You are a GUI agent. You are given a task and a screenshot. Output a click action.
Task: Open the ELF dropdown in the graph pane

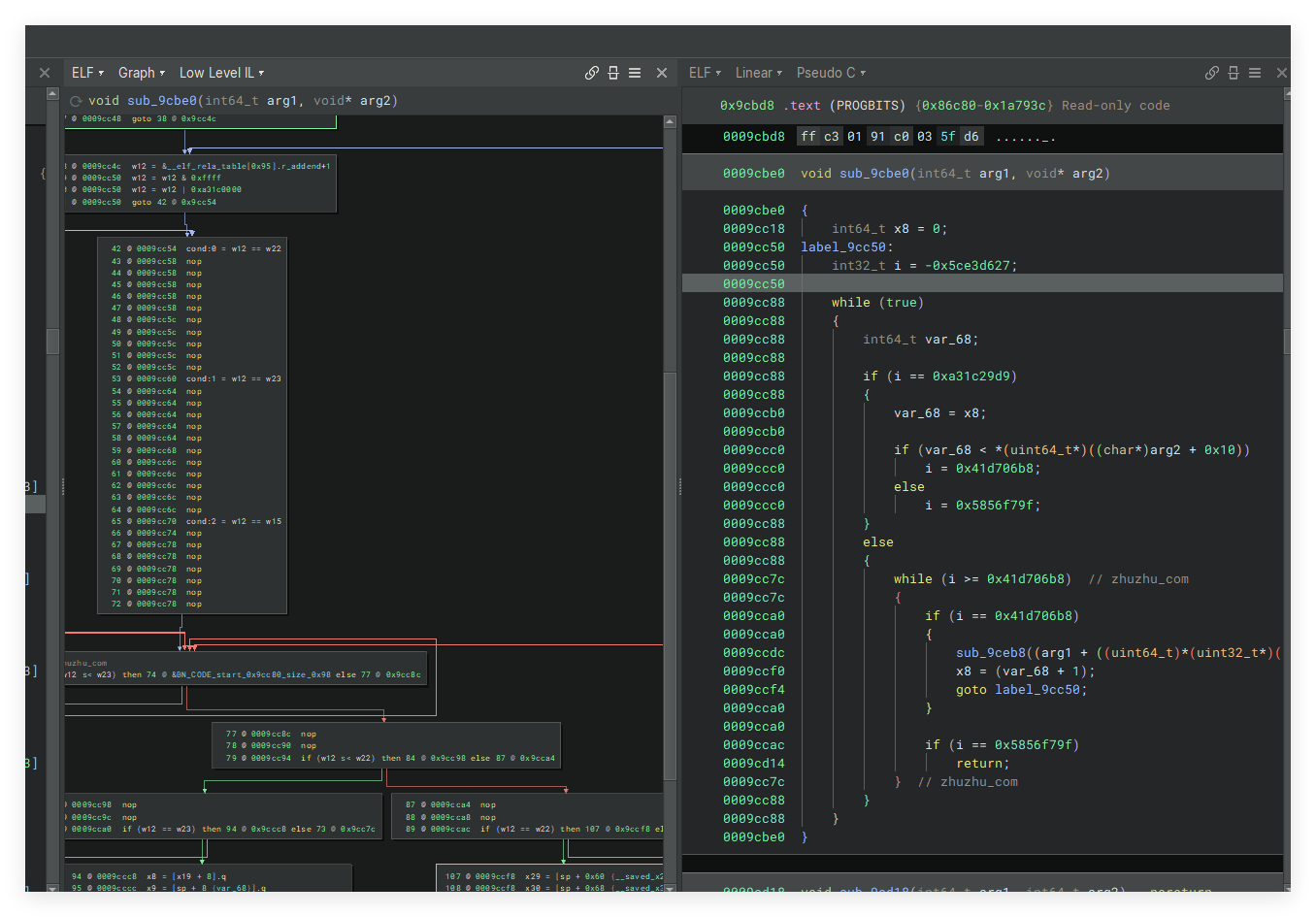coord(87,73)
